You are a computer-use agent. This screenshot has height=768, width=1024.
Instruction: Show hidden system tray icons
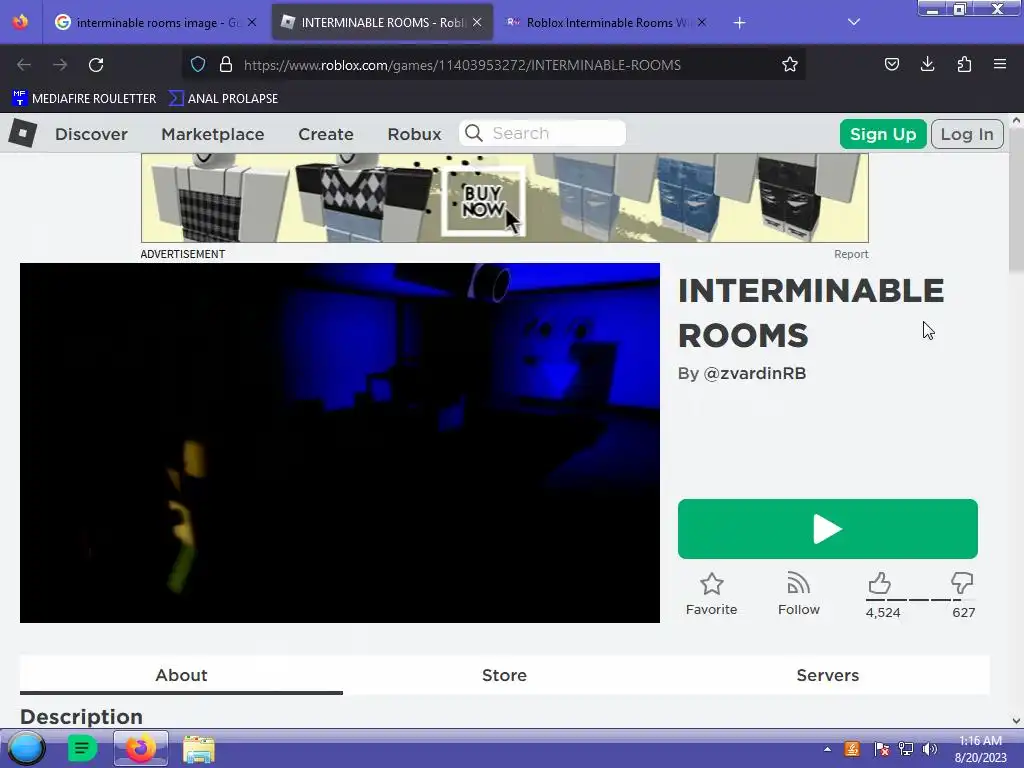pos(827,749)
